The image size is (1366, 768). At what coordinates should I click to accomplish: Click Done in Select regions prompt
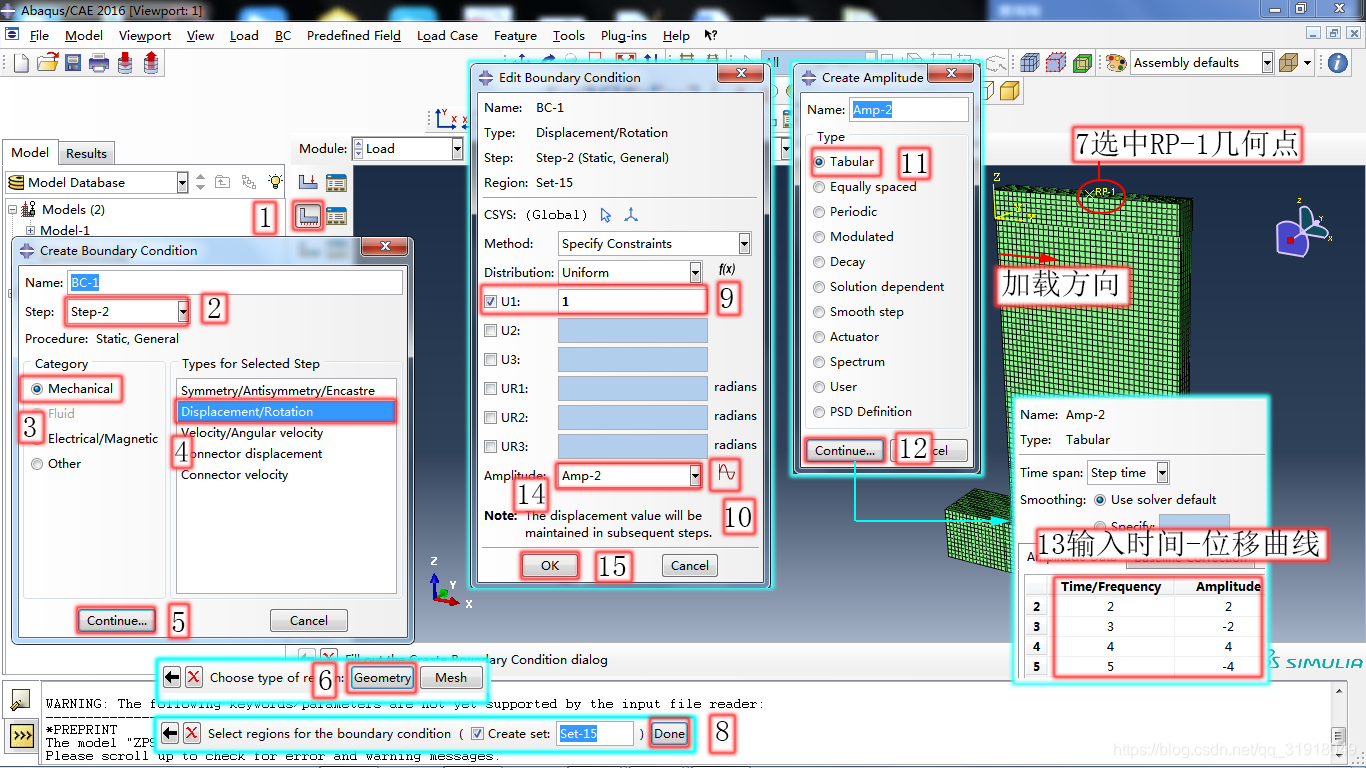pyautogui.click(x=669, y=734)
